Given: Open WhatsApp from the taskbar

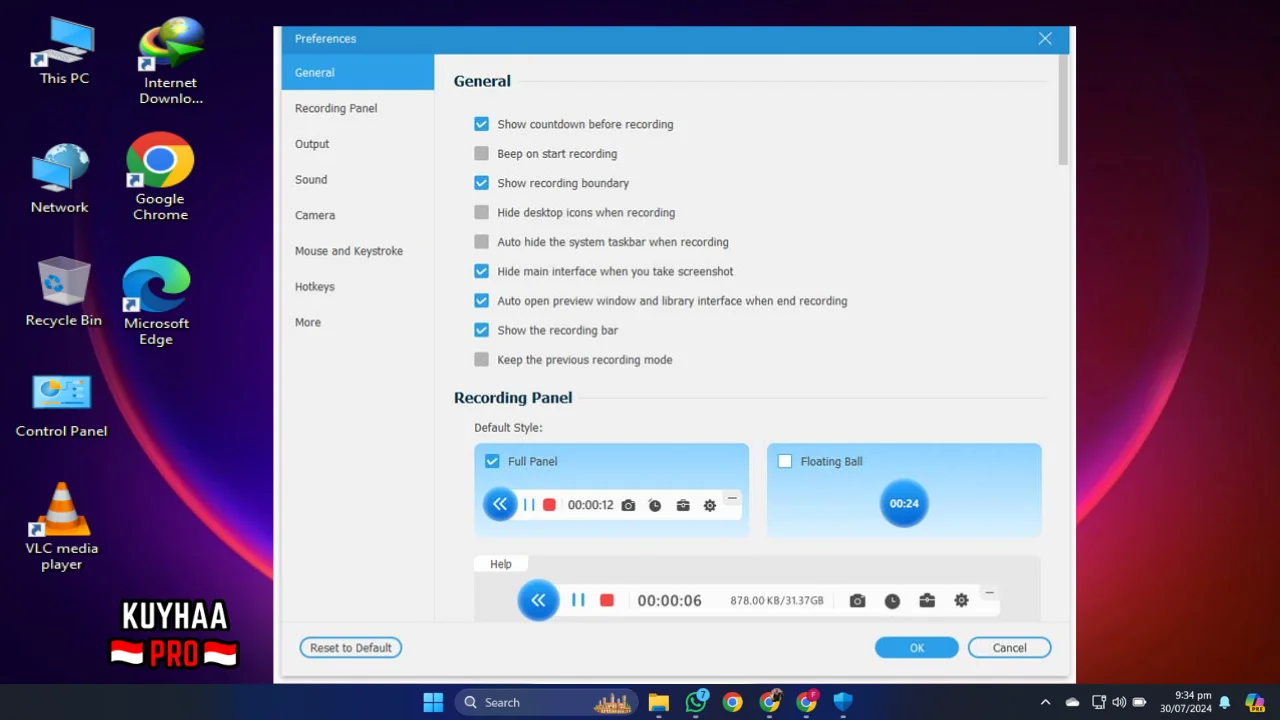Looking at the screenshot, I should click(696, 702).
